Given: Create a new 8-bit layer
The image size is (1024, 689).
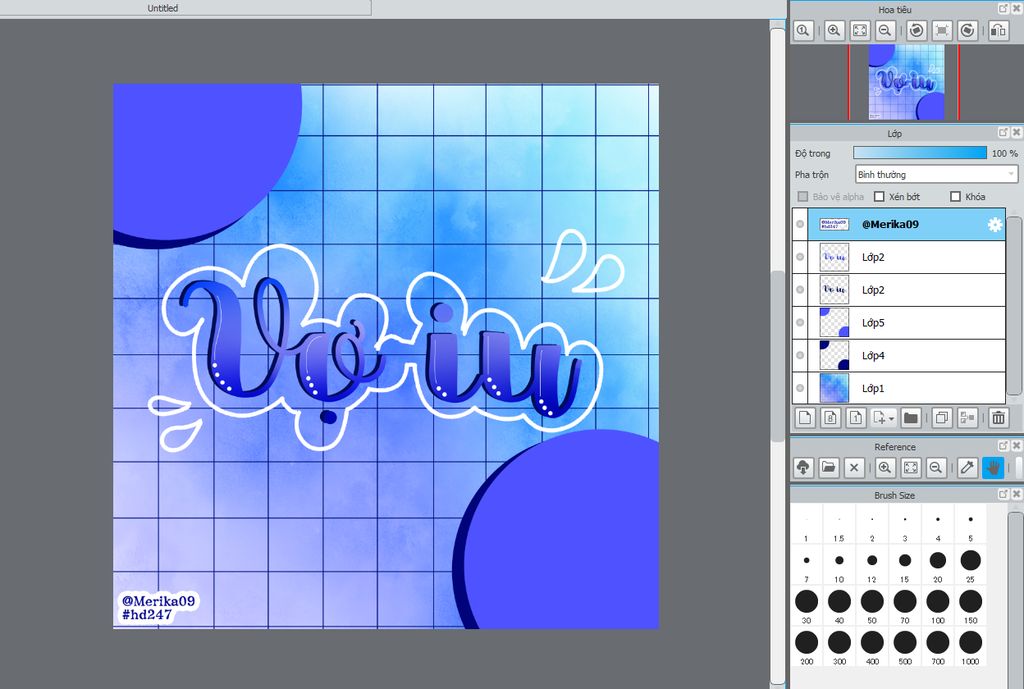Looking at the screenshot, I should [830, 417].
